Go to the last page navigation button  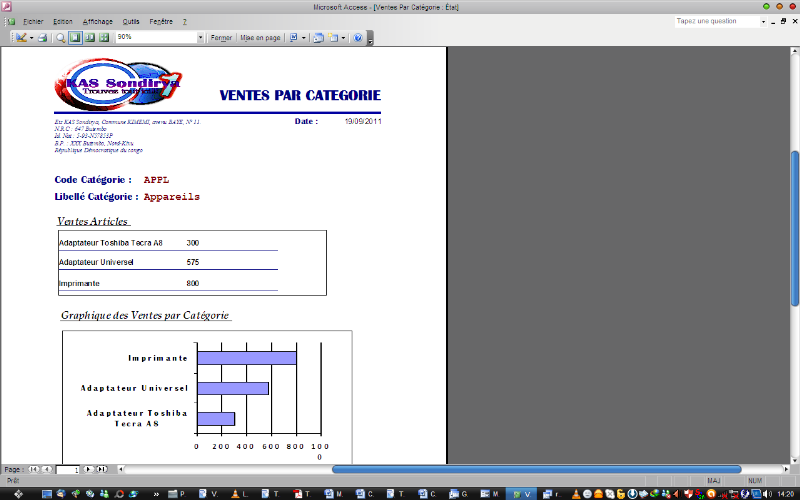click(102, 469)
